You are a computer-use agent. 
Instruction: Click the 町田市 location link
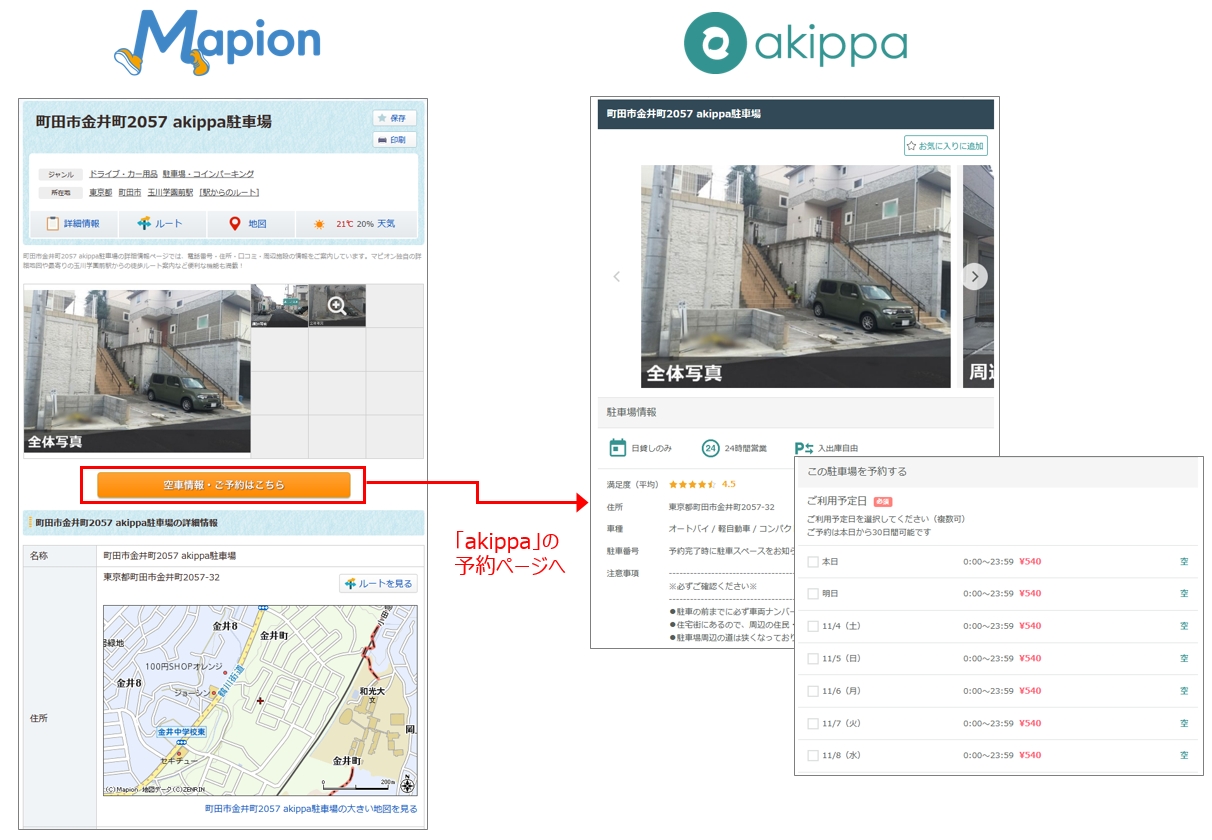coord(130,192)
